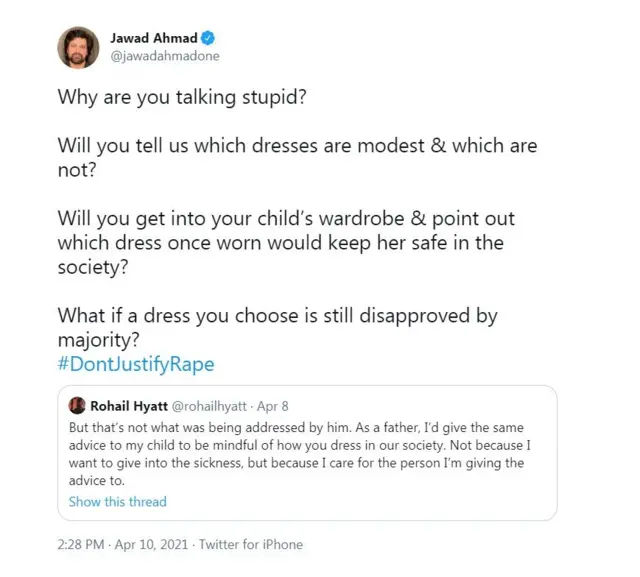640x577 pixels.
Task: Click Jawad Ahmad's profile picture
Action: [77, 47]
